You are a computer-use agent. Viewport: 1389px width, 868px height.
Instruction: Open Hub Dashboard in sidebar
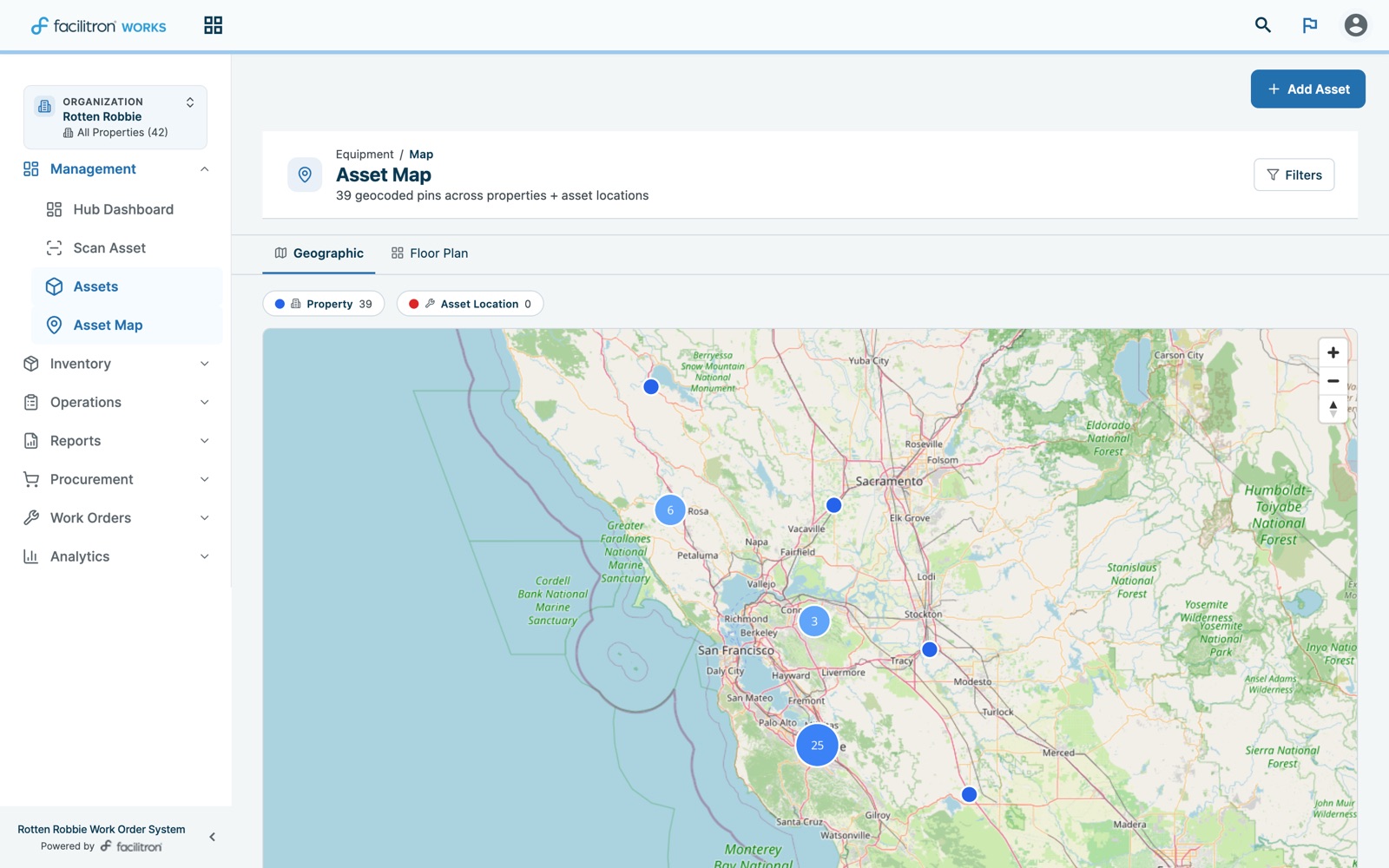click(x=127, y=209)
